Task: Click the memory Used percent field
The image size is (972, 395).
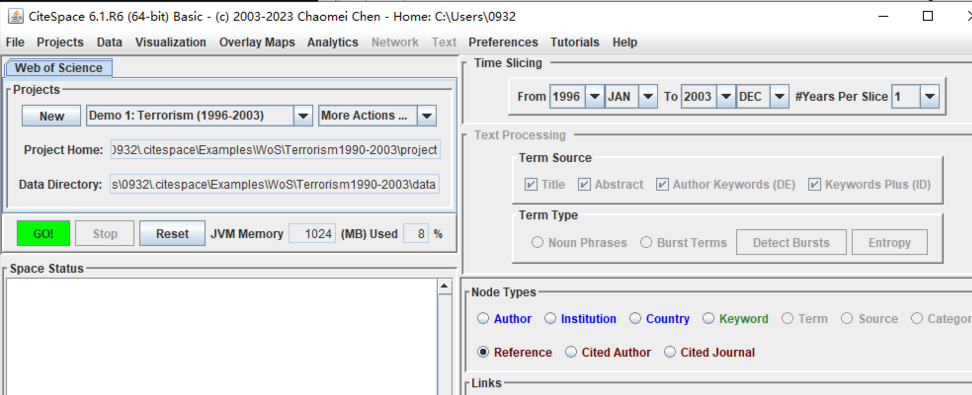Action: [416, 234]
